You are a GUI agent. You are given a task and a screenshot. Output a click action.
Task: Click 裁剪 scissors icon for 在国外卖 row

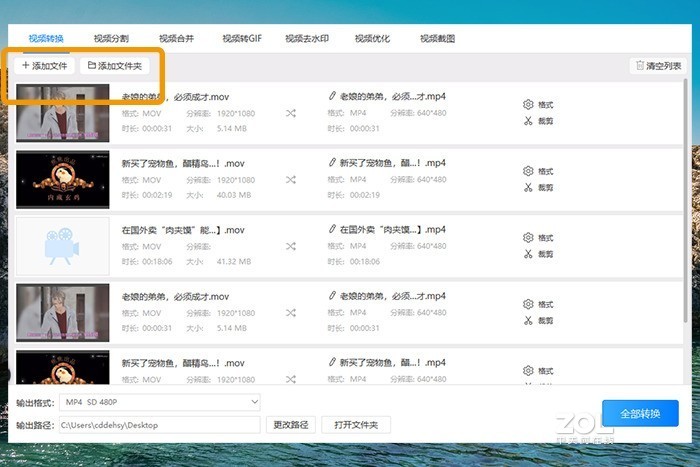tap(528, 254)
